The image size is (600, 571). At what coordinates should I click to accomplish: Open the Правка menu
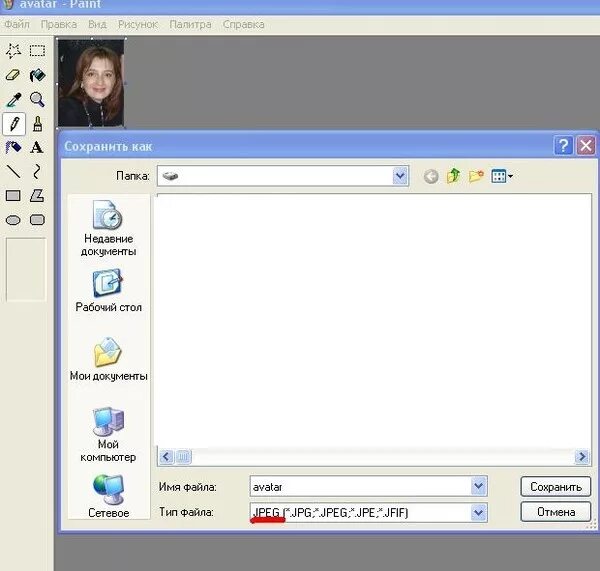coord(59,24)
